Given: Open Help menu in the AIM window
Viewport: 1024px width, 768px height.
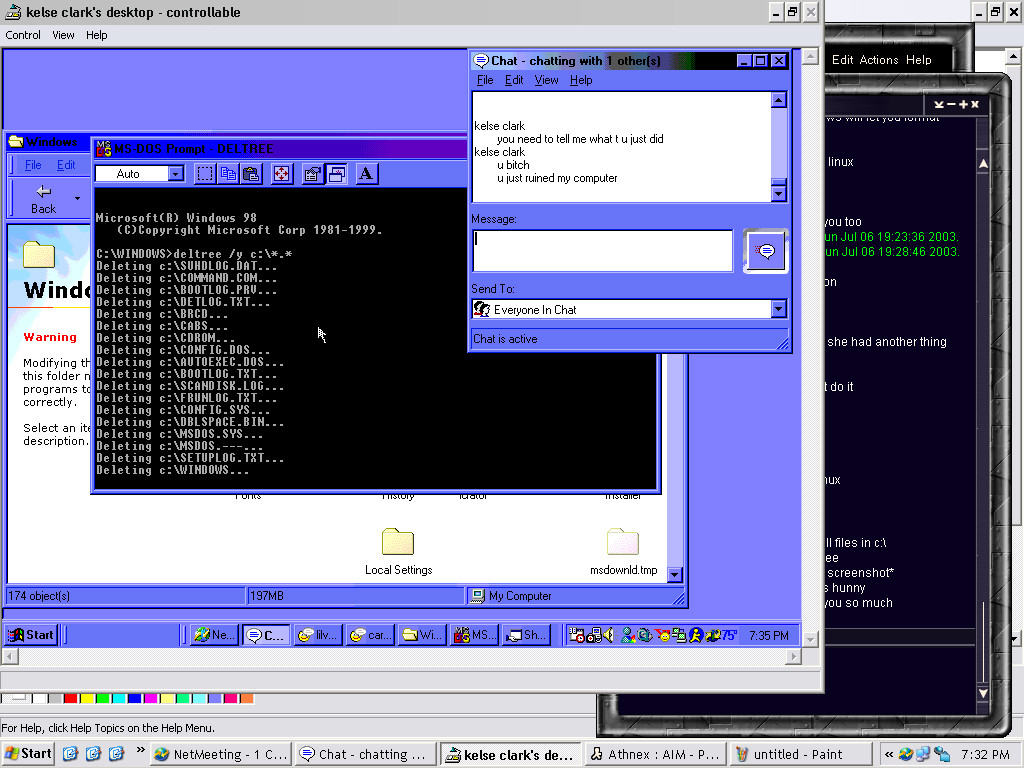Looking at the screenshot, I should coord(918,60).
